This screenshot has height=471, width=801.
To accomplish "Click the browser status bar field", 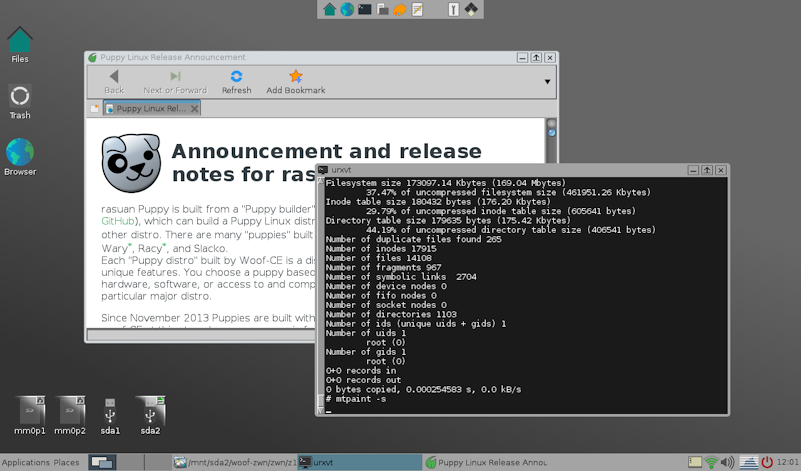I will coord(200,335).
